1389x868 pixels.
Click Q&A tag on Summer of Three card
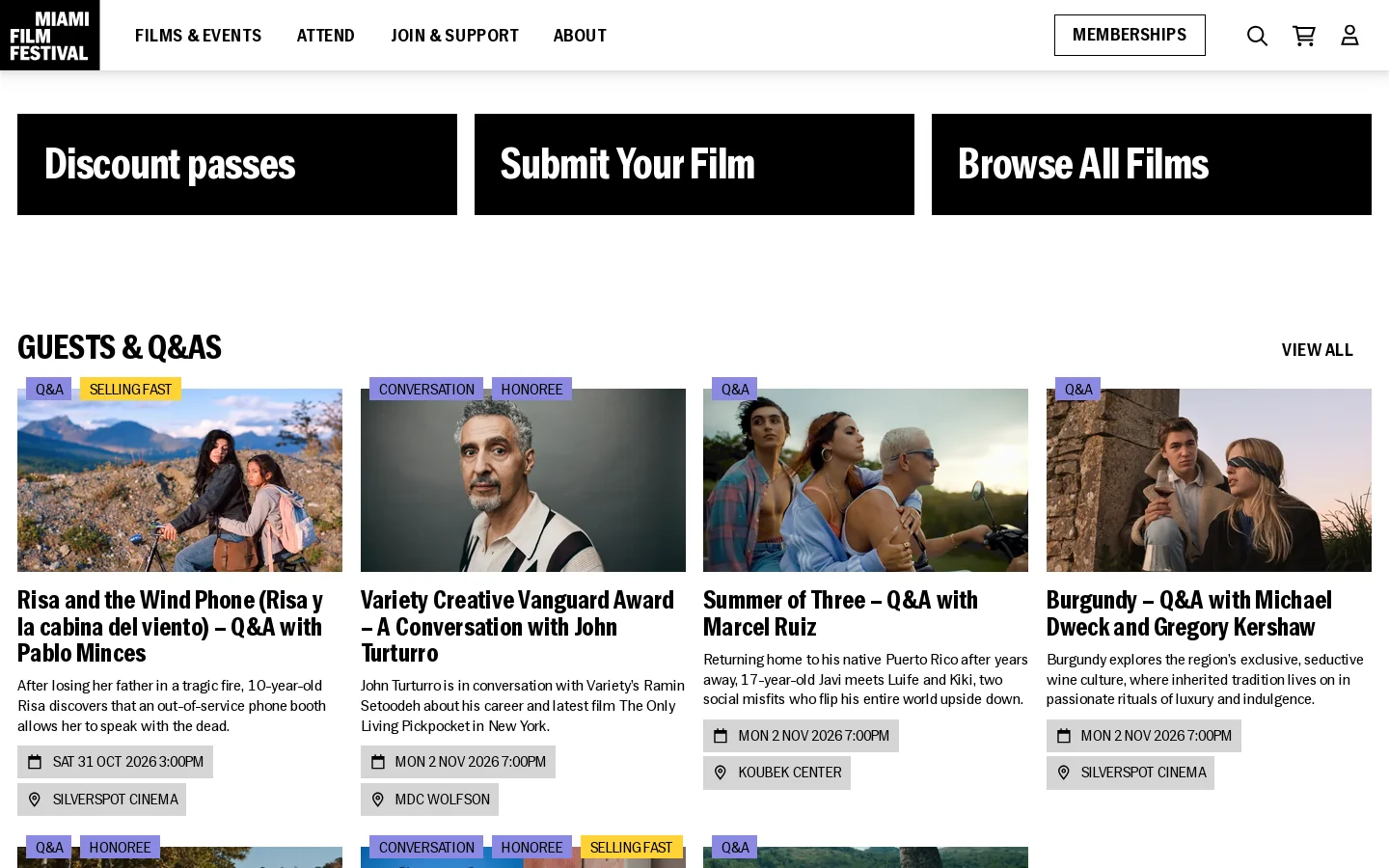tap(735, 390)
